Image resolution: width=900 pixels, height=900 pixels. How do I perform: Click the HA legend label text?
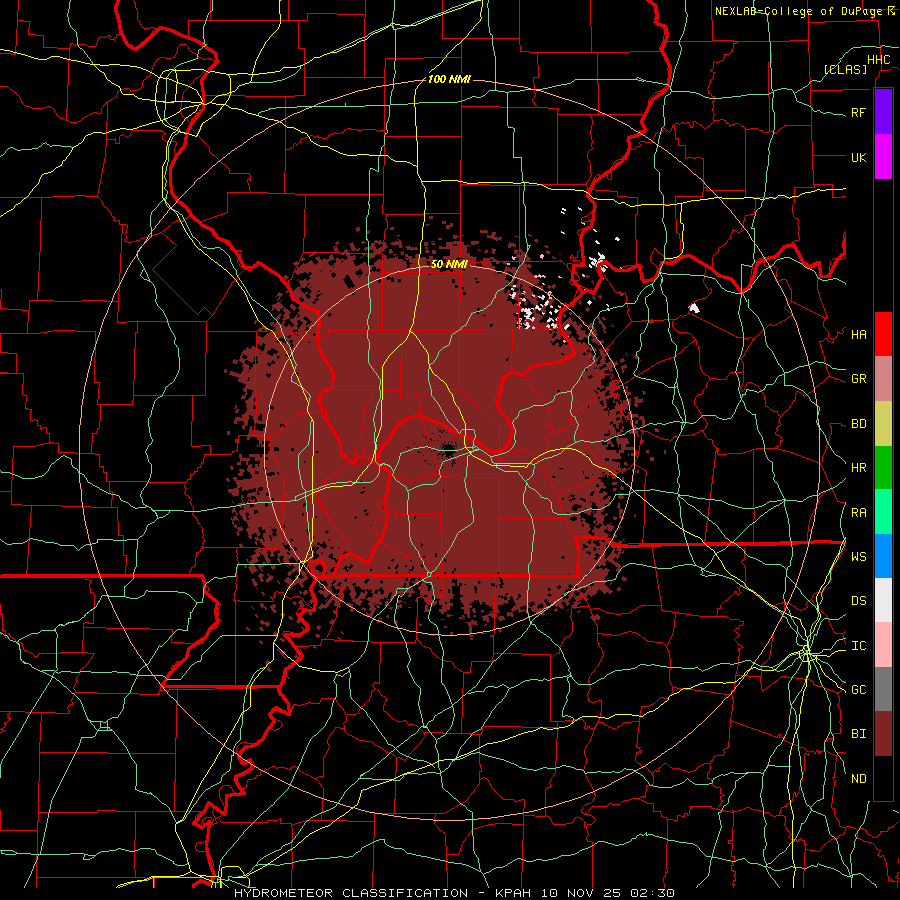point(859,335)
